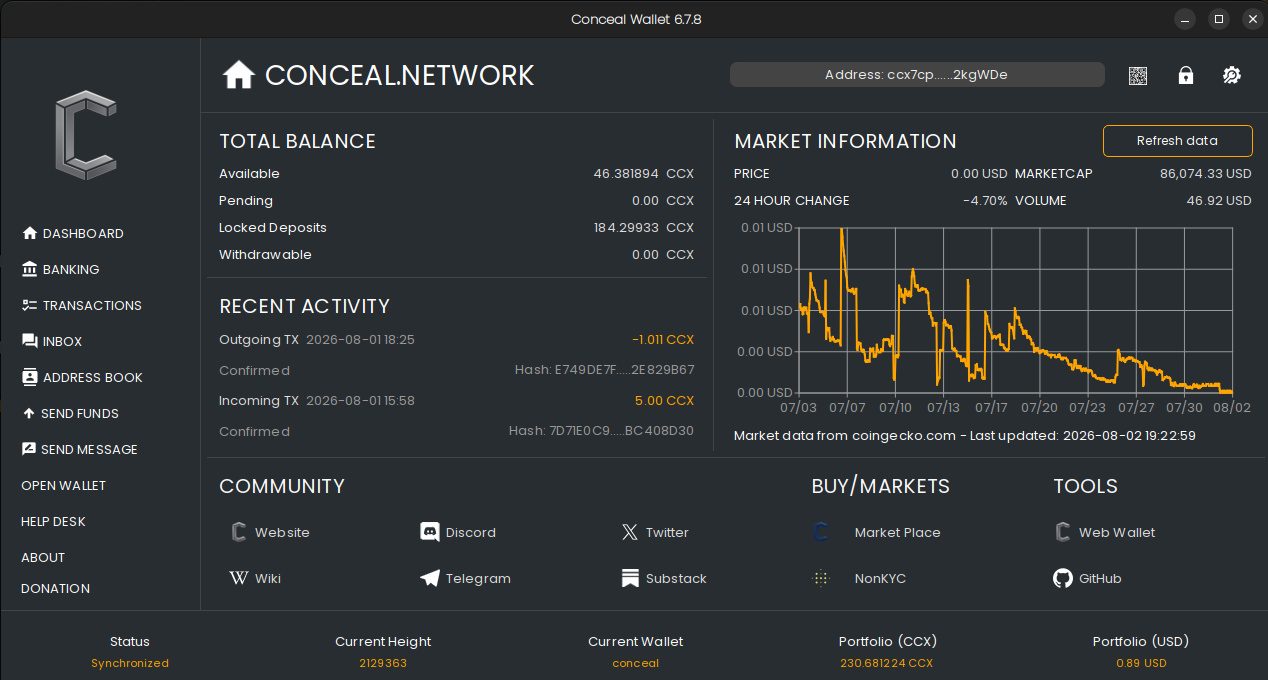
Task: Select SEND FUNDS menu item
Action: 80,413
